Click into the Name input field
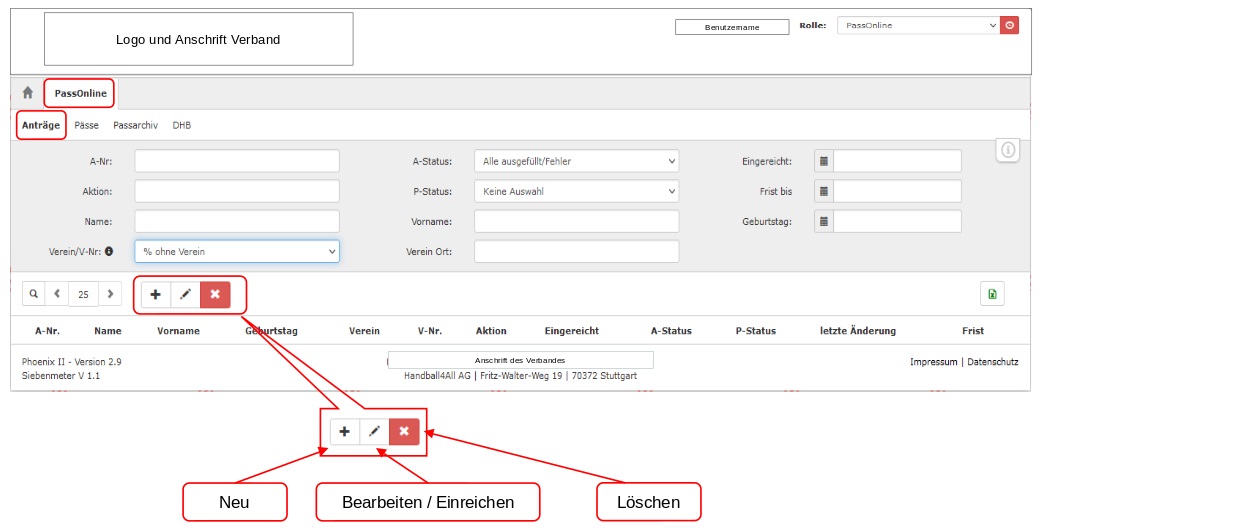This screenshot has width=1234, height=531. pyautogui.click(x=237, y=221)
